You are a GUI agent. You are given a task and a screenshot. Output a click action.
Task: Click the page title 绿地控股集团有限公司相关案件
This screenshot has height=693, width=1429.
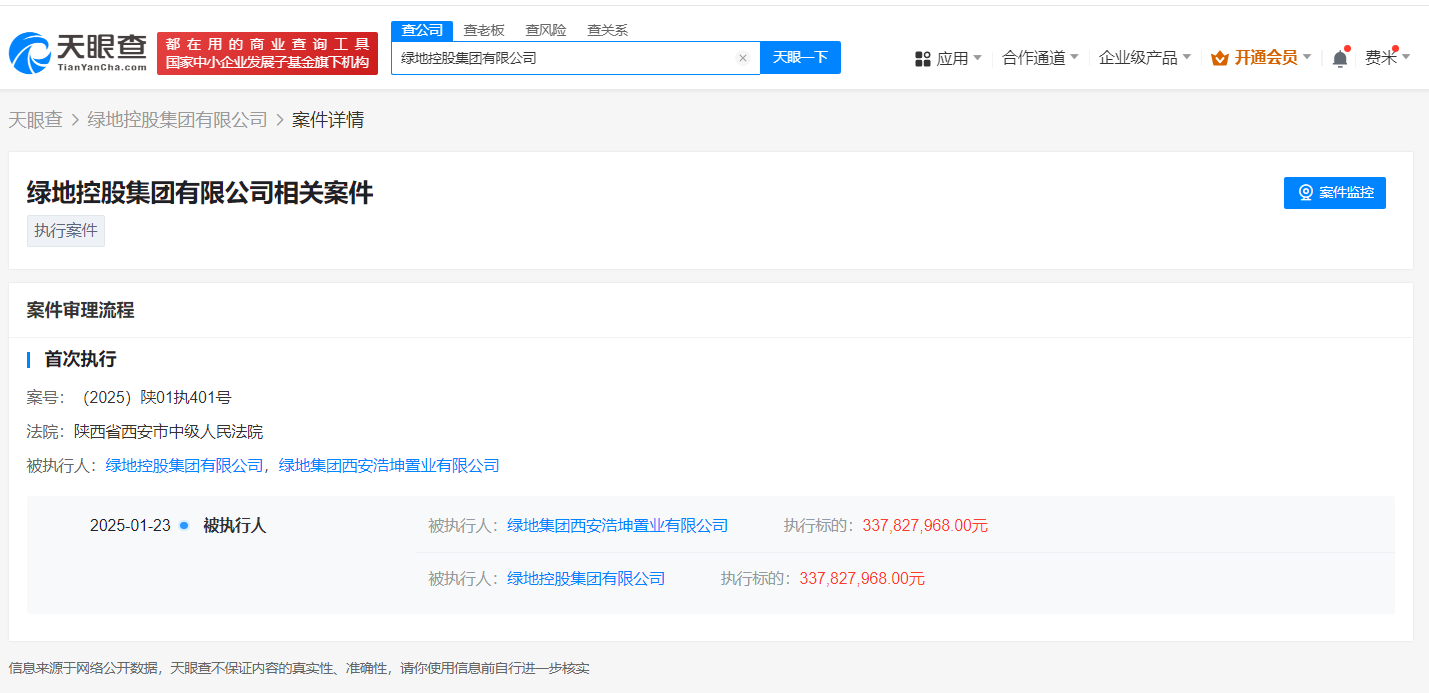[x=200, y=193]
